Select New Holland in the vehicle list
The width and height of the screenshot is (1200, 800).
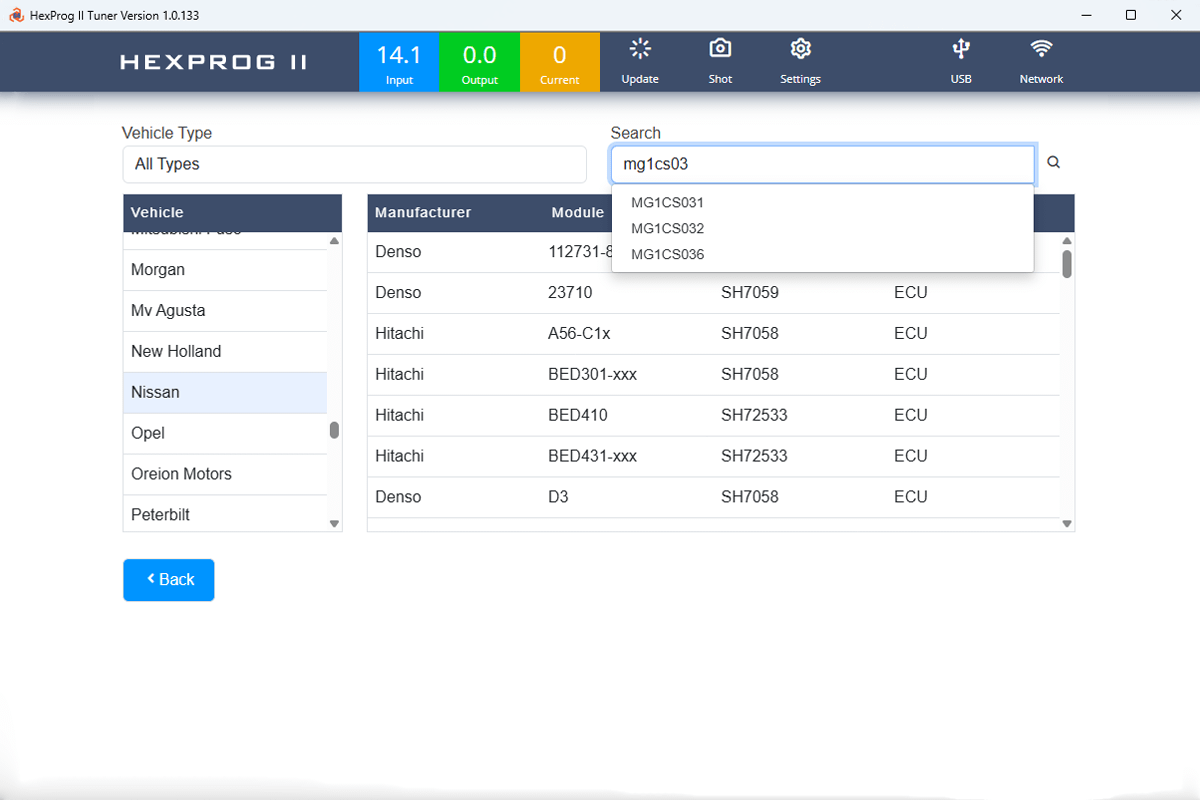pos(225,352)
